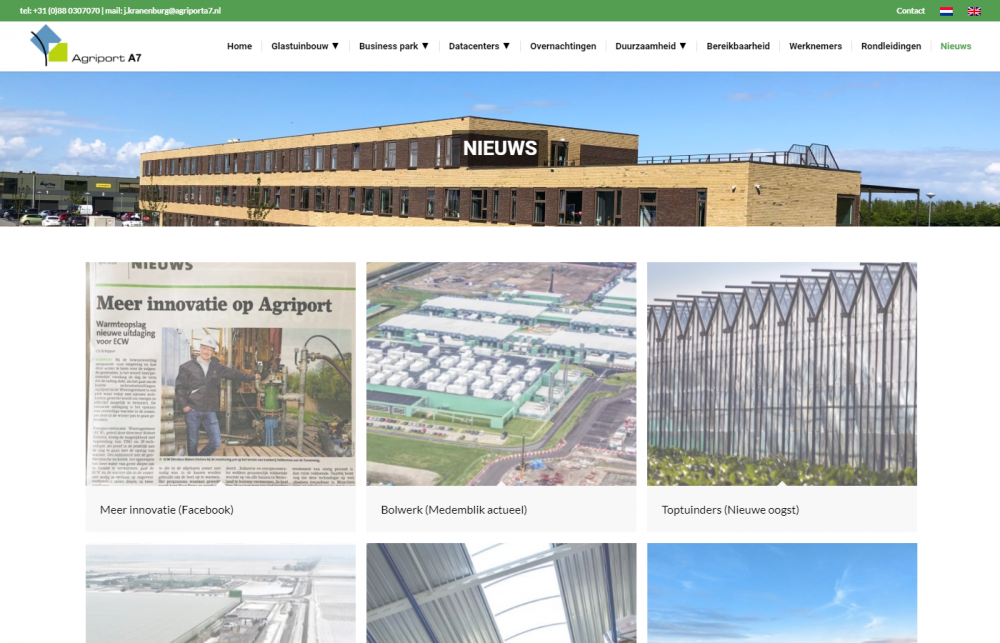Open the Meer innovatie (Facebook) article title

[x=166, y=510]
